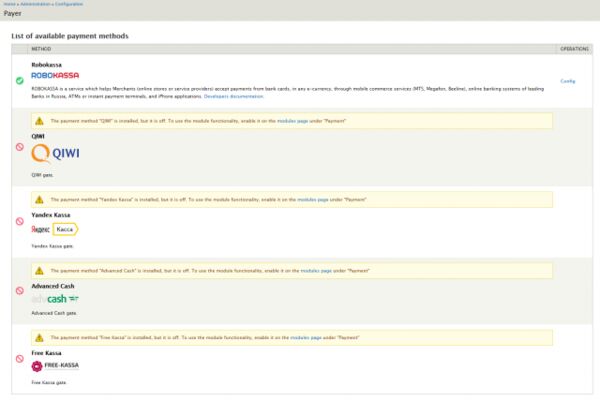Open the Developers documentation link

(233, 96)
